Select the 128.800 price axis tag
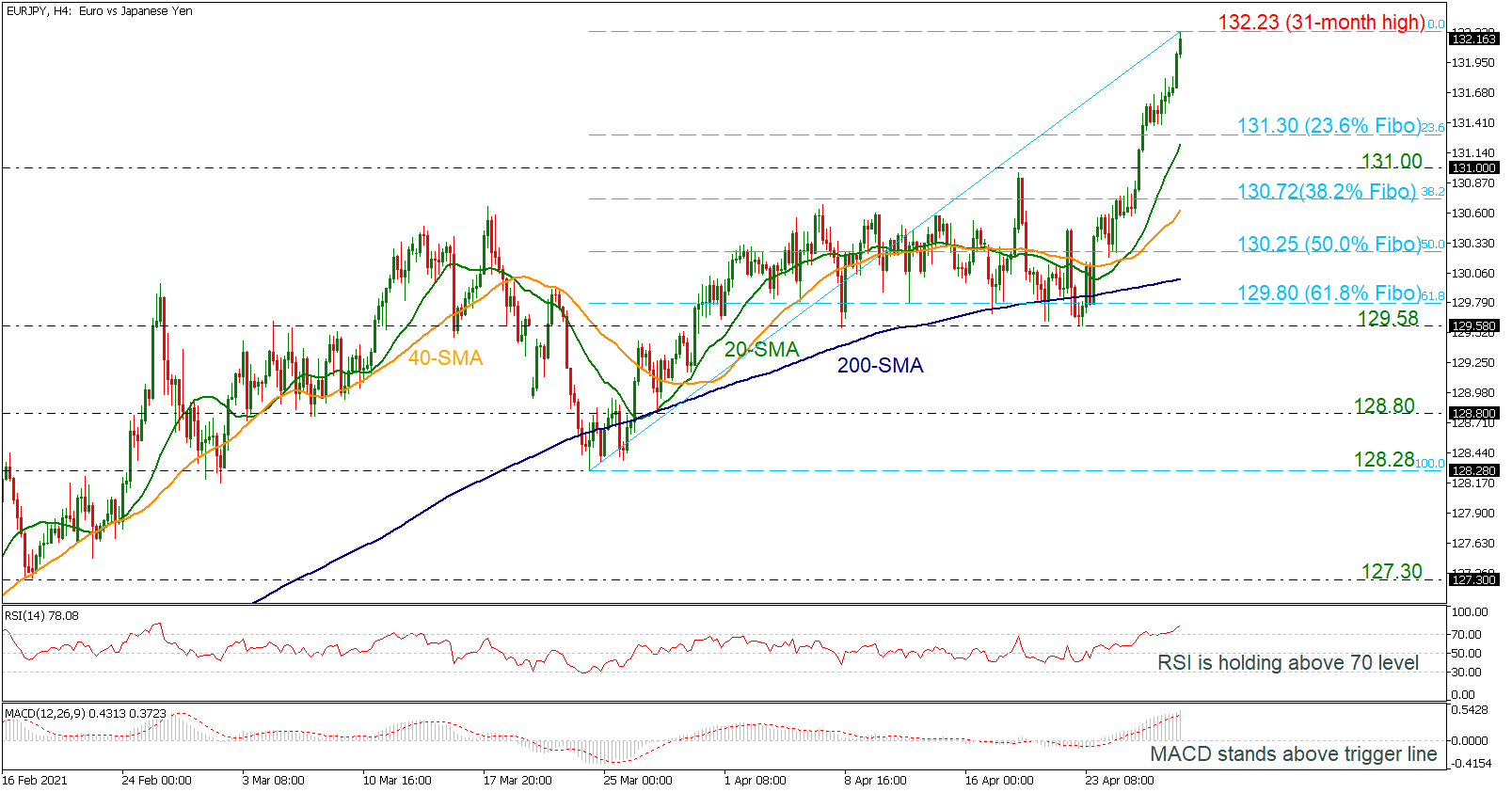Screen dimensions: 1512x792 pos(1473,414)
